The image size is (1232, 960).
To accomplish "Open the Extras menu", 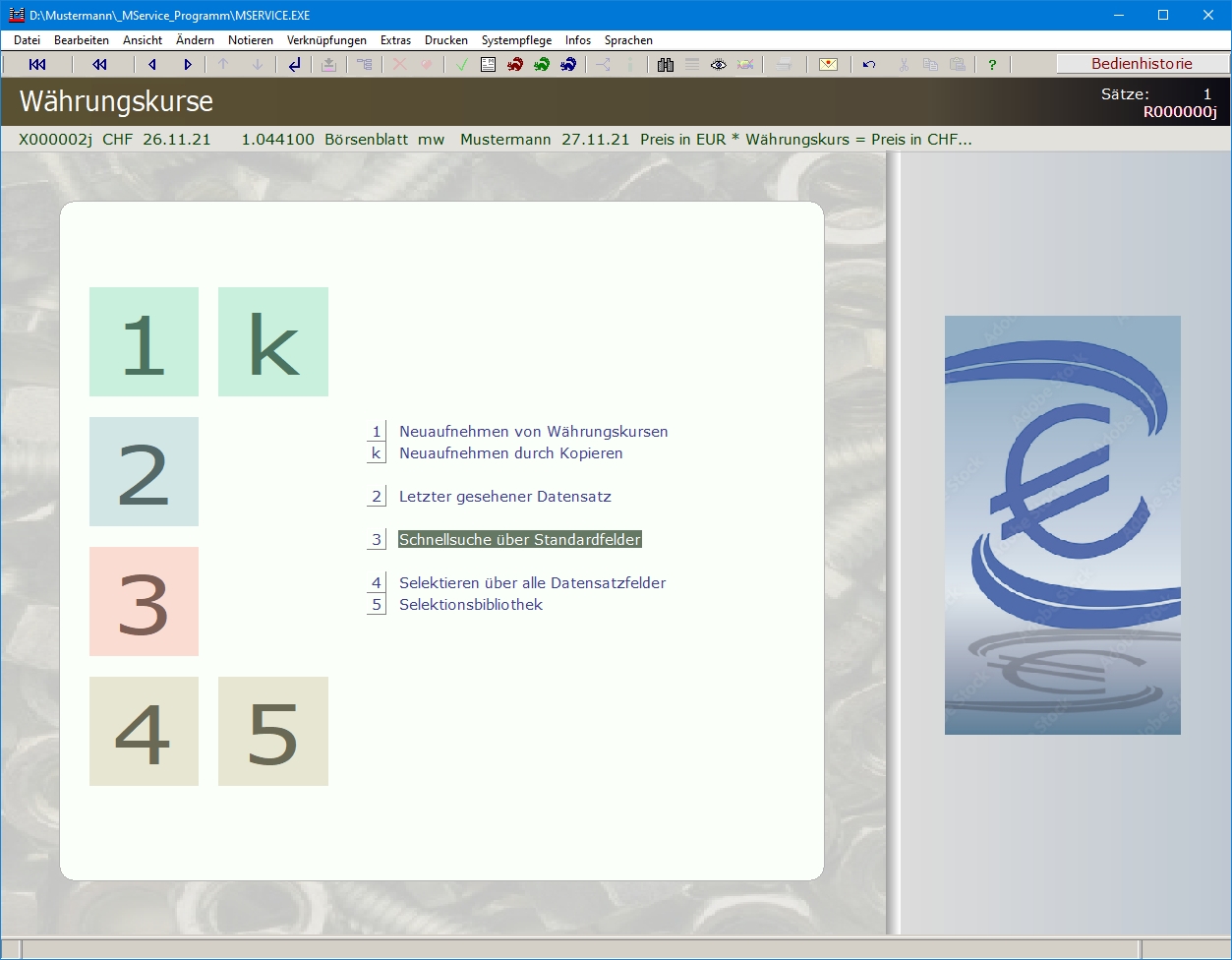I will coord(395,40).
